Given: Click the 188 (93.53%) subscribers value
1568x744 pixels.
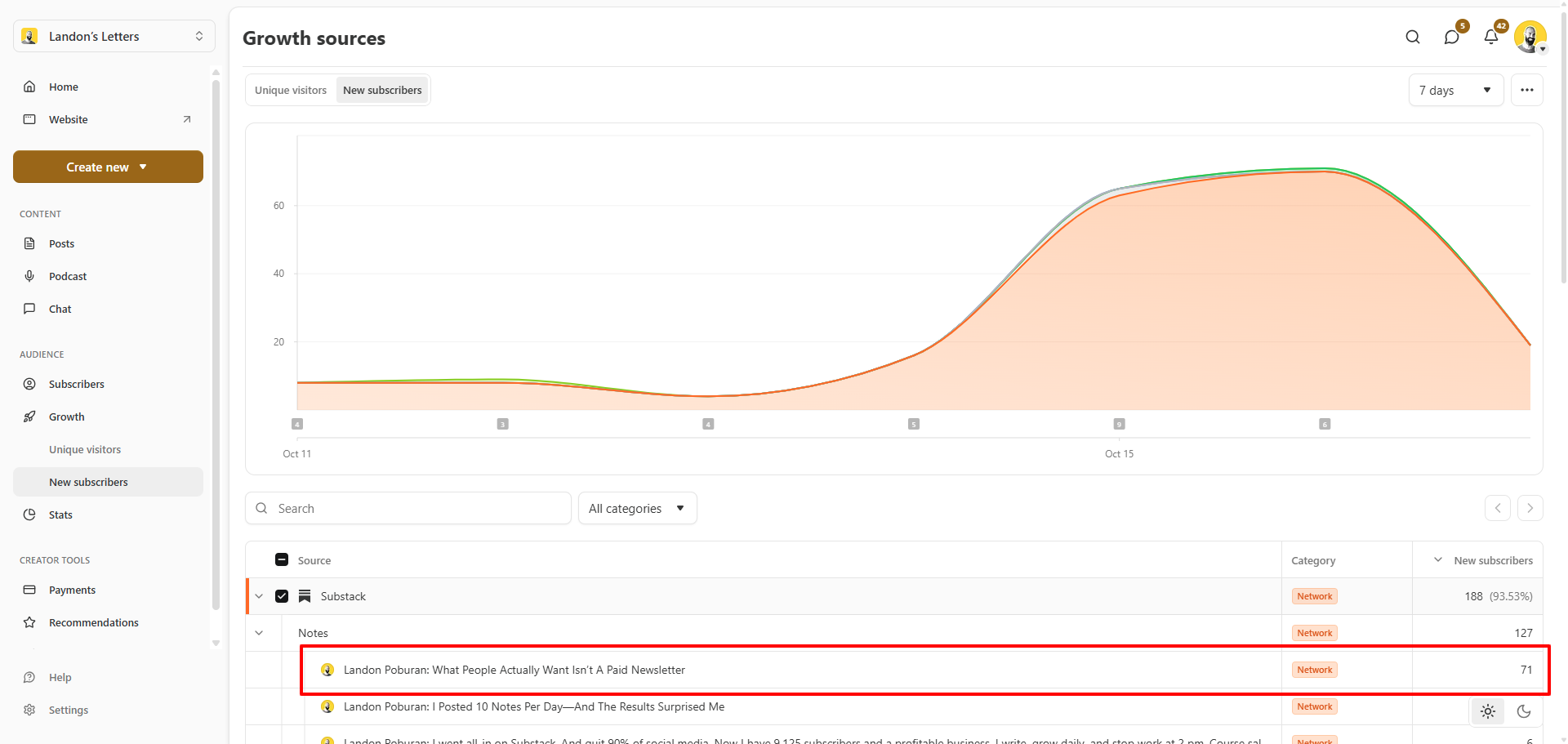Looking at the screenshot, I should pos(1499,596).
